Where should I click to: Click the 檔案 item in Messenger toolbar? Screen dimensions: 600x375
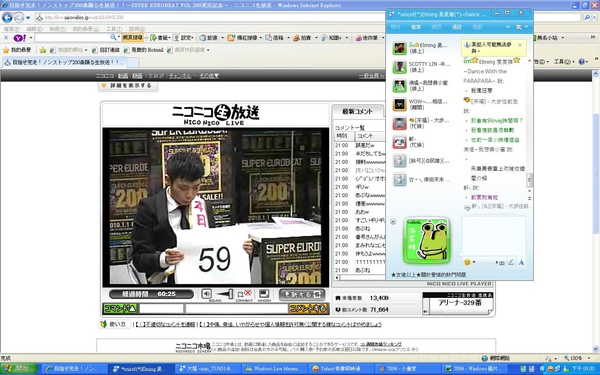[x=416, y=27]
